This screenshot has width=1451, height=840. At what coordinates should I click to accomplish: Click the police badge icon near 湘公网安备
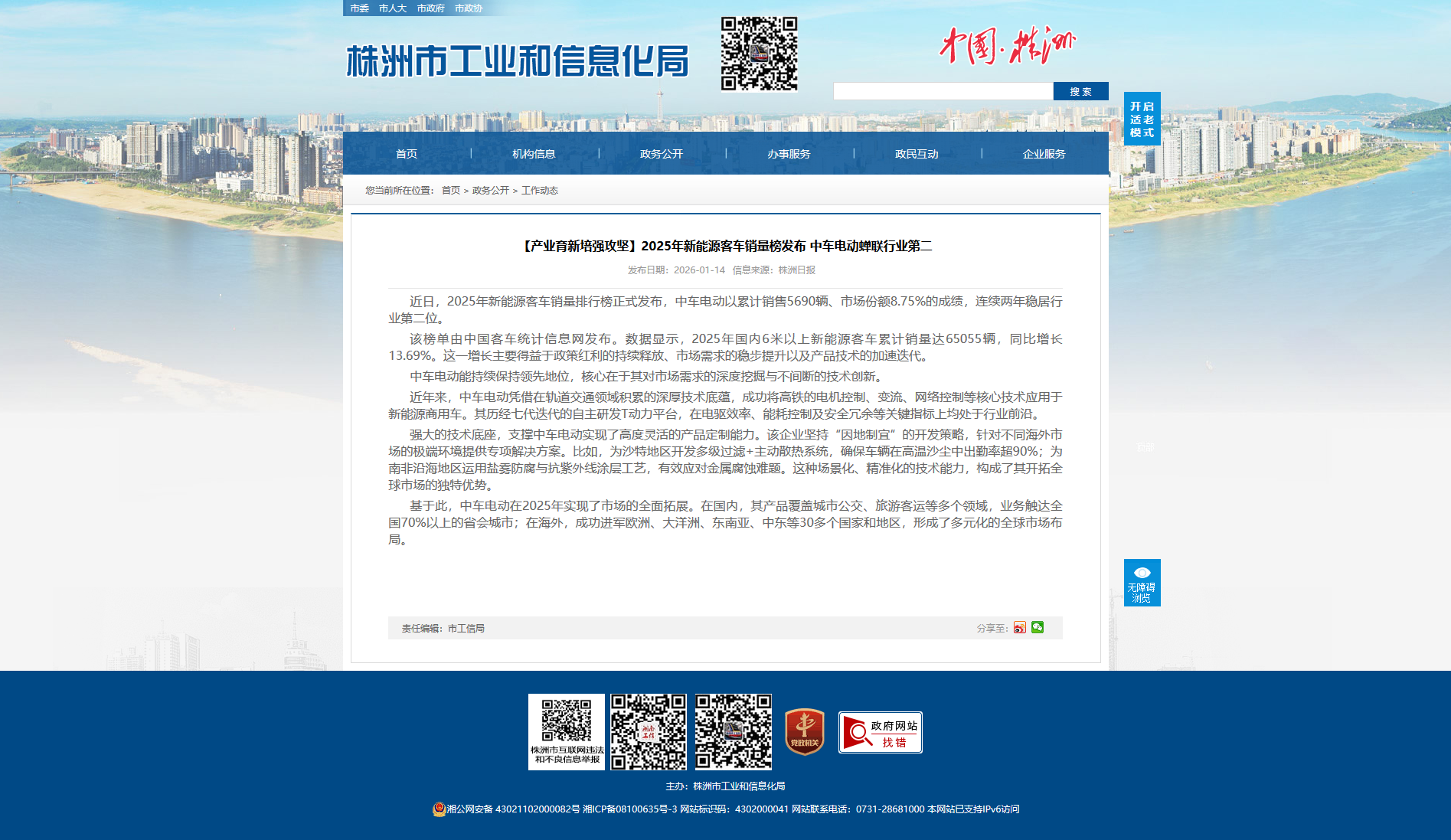(439, 809)
